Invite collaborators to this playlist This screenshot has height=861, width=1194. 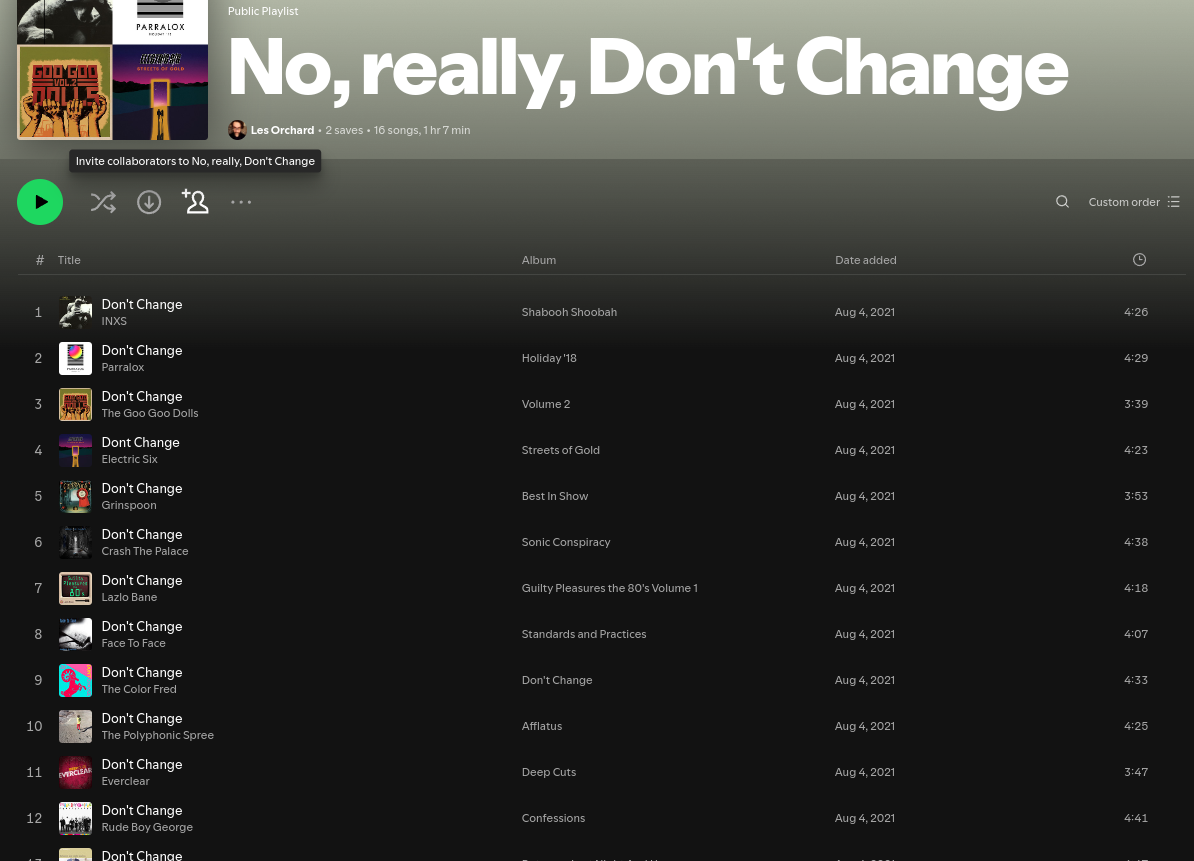coord(195,202)
